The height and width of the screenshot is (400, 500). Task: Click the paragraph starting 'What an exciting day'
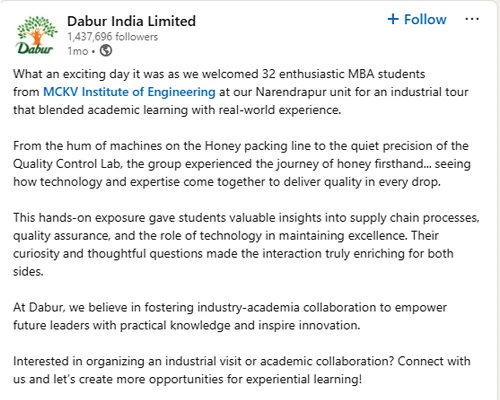241,92
